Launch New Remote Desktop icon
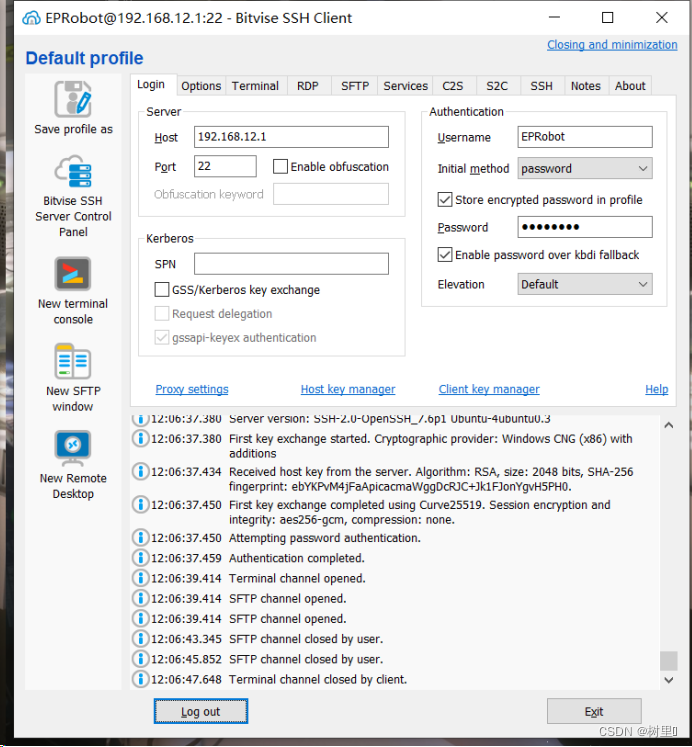The height and width of the screenshot is (747, 692). coord(72,448)
